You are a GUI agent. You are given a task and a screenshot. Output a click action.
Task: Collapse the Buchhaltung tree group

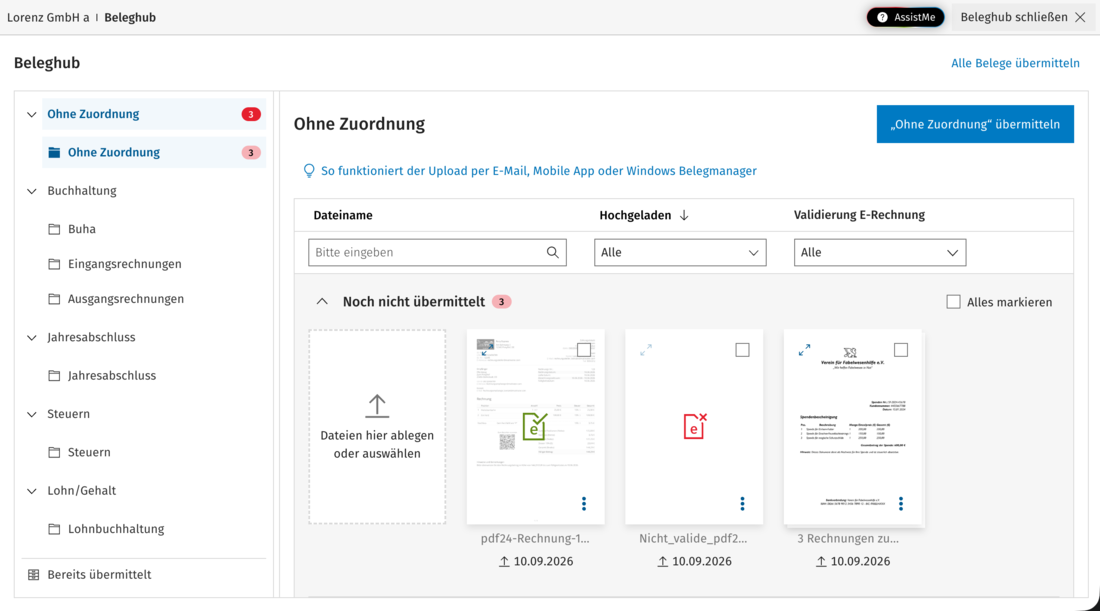point(32,191)
